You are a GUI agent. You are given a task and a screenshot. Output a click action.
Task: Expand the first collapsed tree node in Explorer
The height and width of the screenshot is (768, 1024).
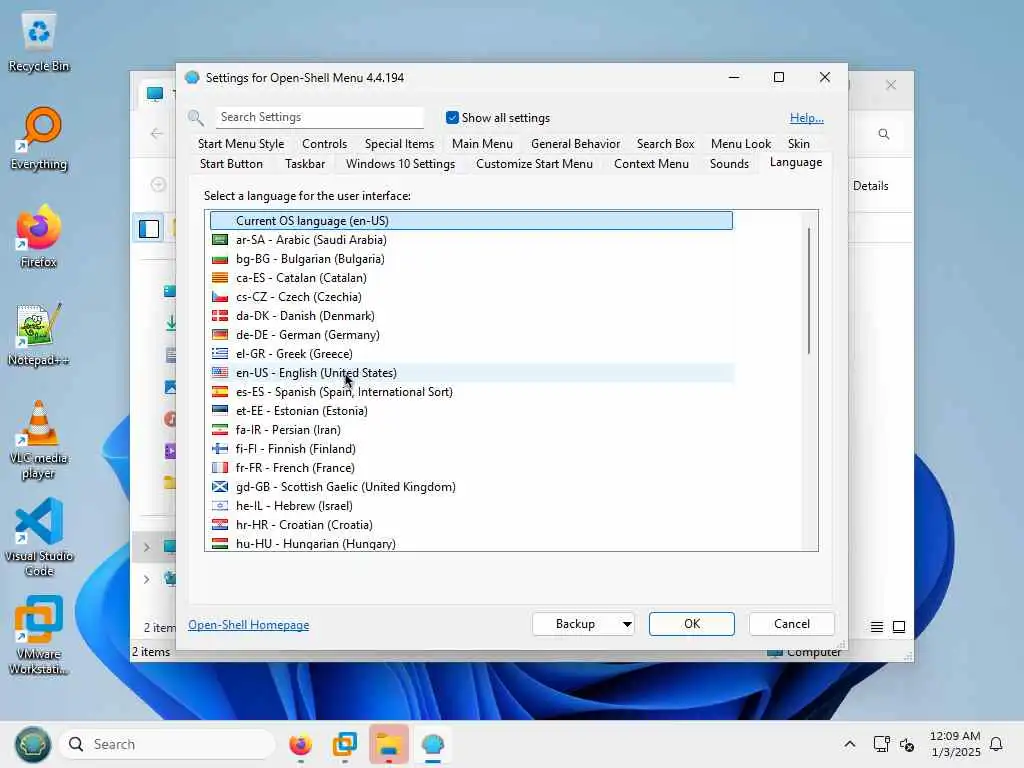pos(146,547)
